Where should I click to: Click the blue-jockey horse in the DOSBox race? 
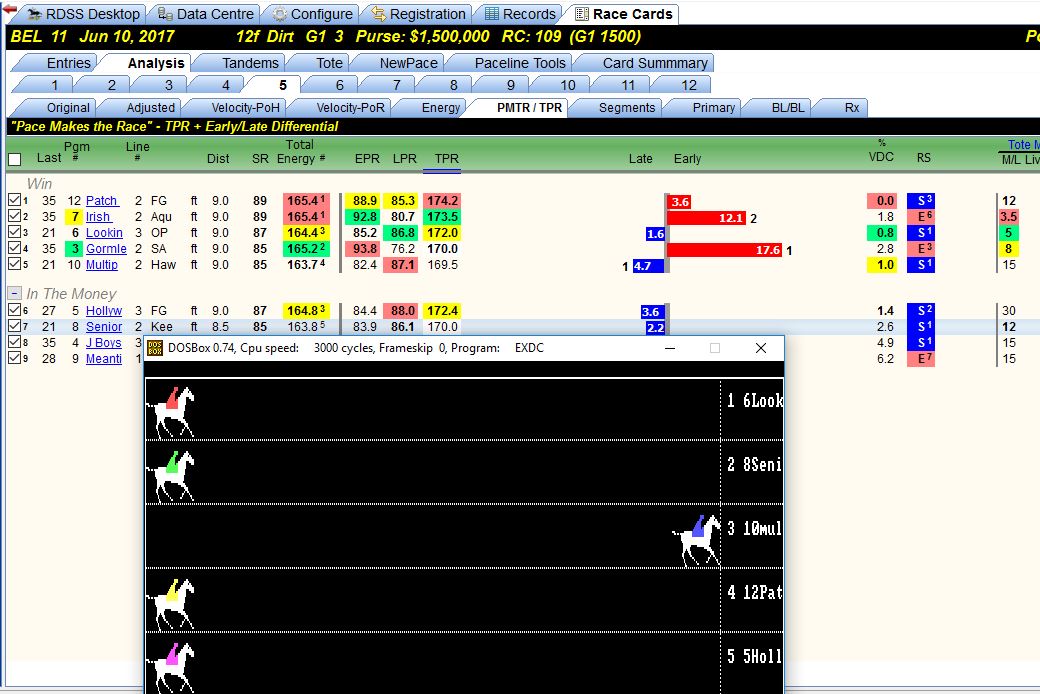point(696,540)
